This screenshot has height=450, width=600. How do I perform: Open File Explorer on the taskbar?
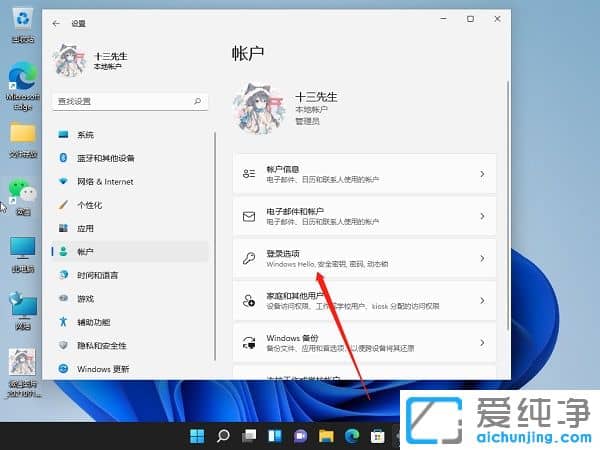pos(326,436)
